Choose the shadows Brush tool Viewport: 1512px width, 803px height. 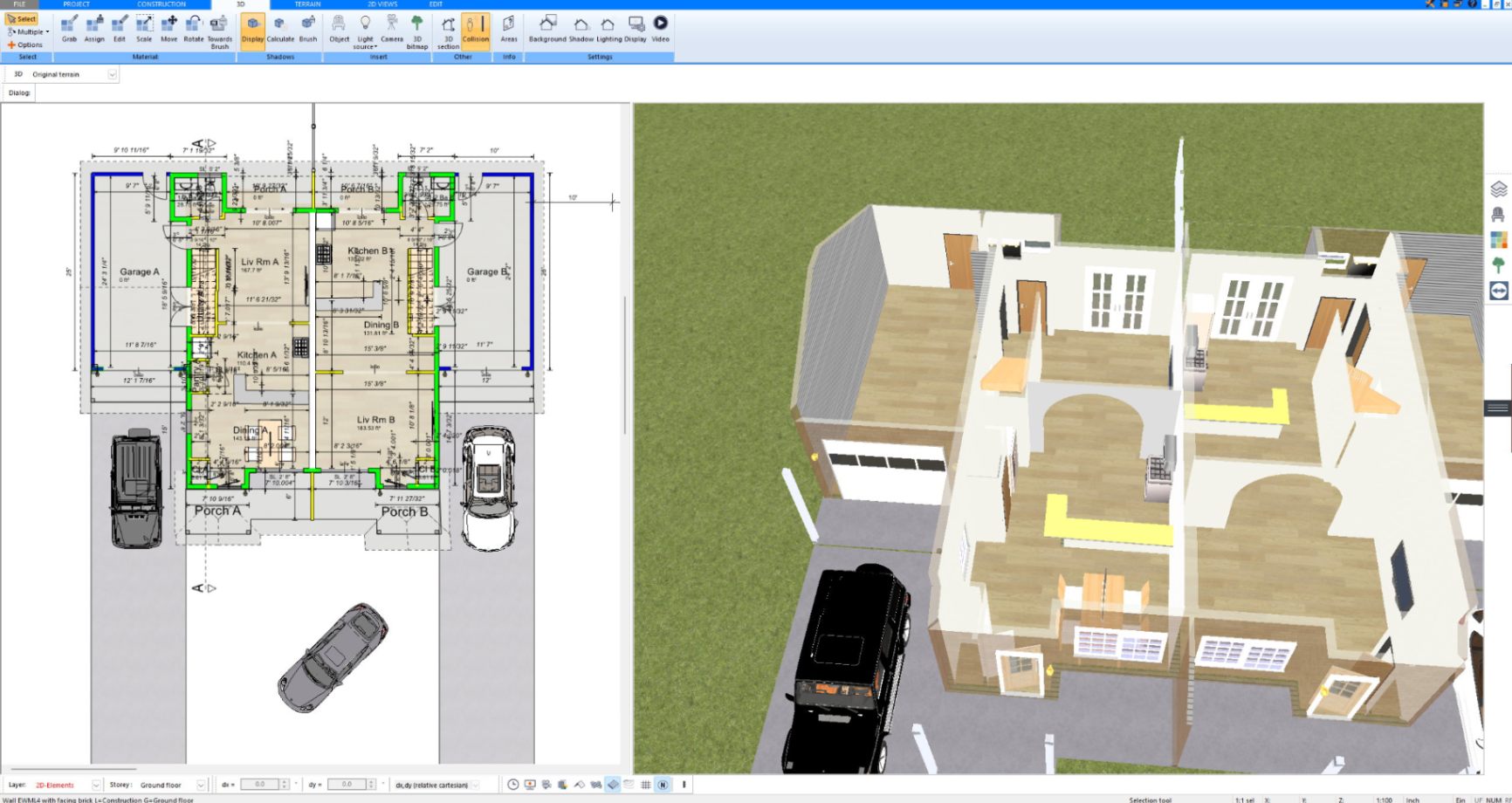pyautogui.click(x=308, y=29)
